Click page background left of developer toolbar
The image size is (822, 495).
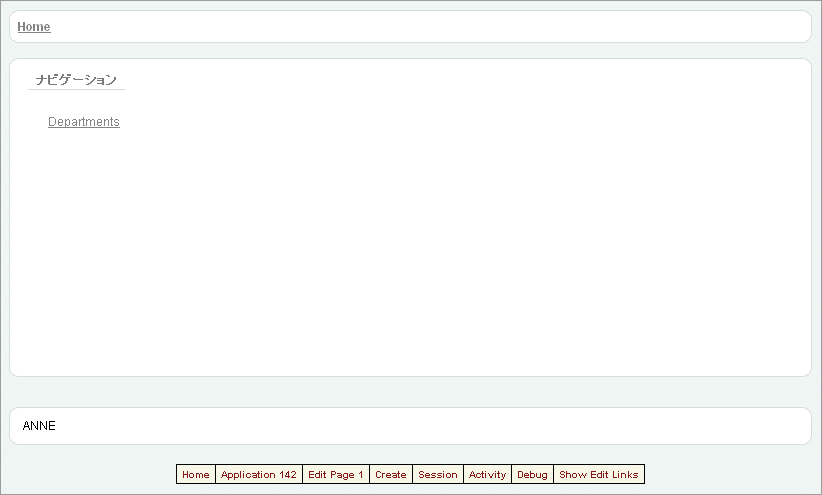click(x=90, y=475)
